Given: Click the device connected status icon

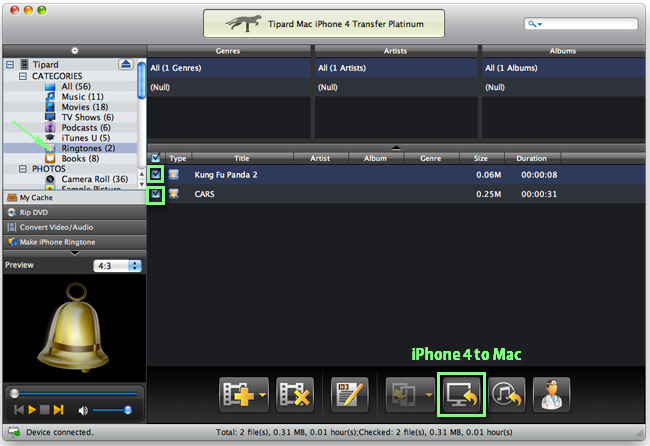Looking at the screenshot, I should point(15,432).
